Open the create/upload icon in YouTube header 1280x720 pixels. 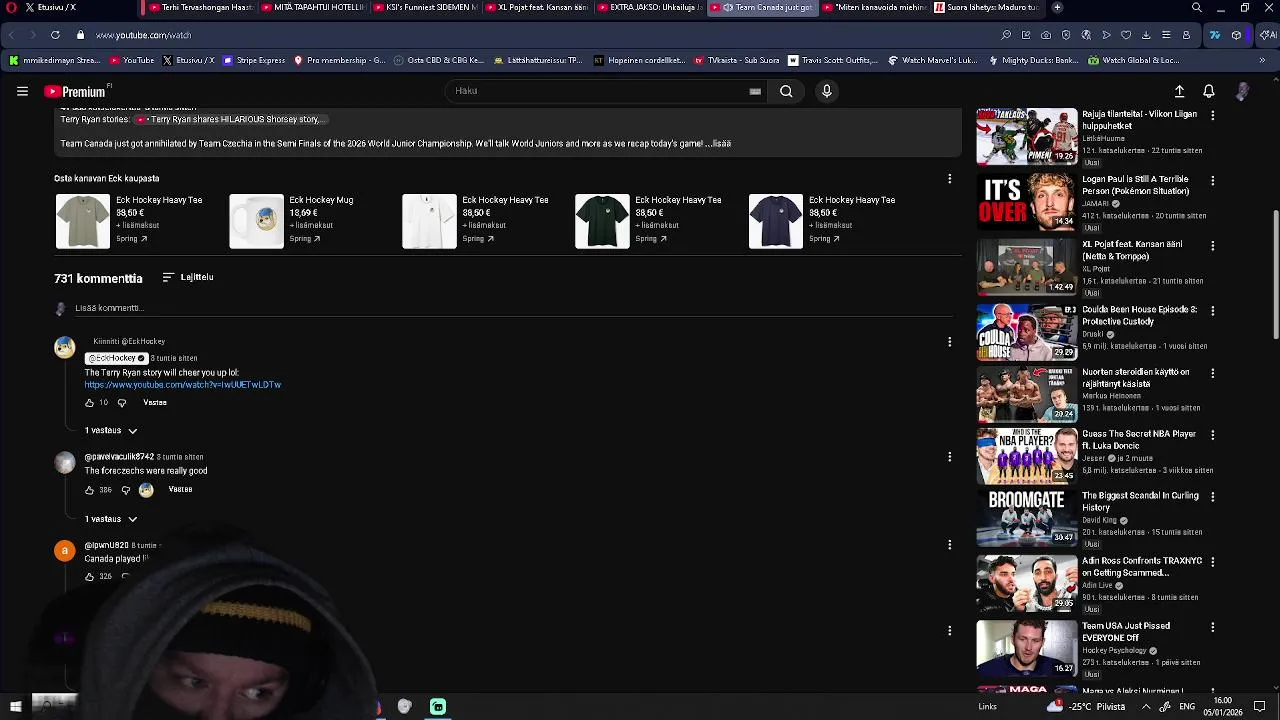(x=1179, y=91)
